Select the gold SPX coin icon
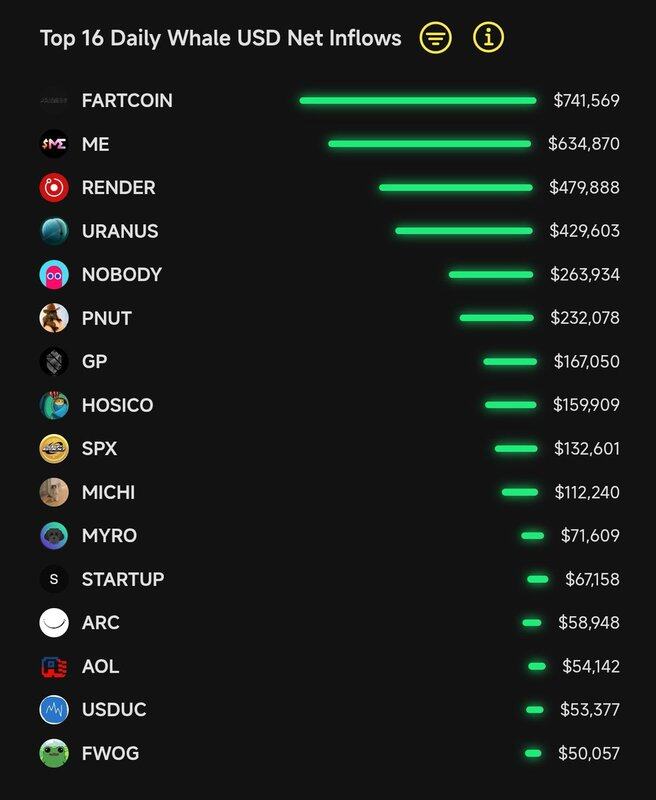656x800 pixels. pos(54,449)
